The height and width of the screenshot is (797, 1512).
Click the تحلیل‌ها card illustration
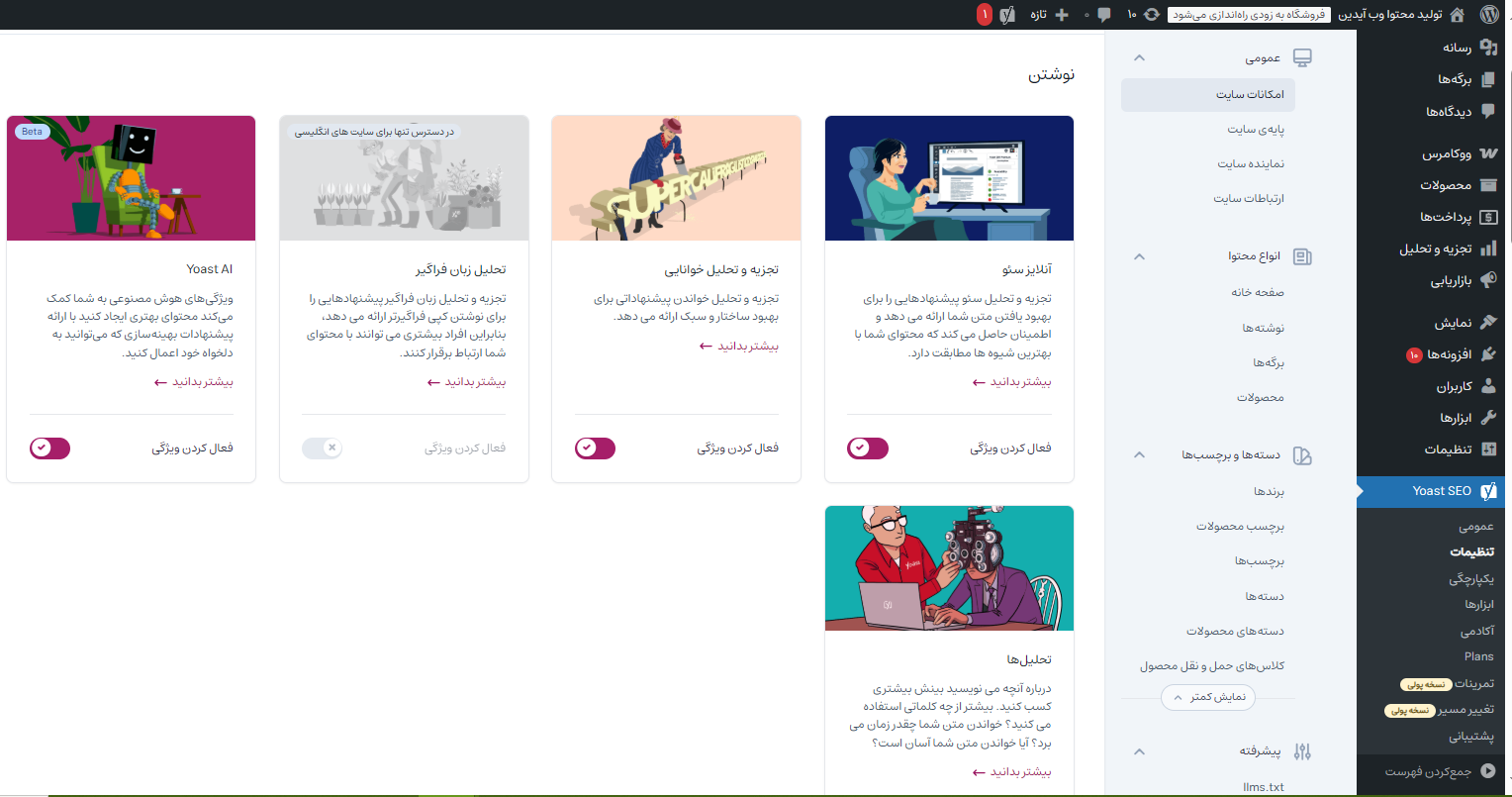point(948,567)
